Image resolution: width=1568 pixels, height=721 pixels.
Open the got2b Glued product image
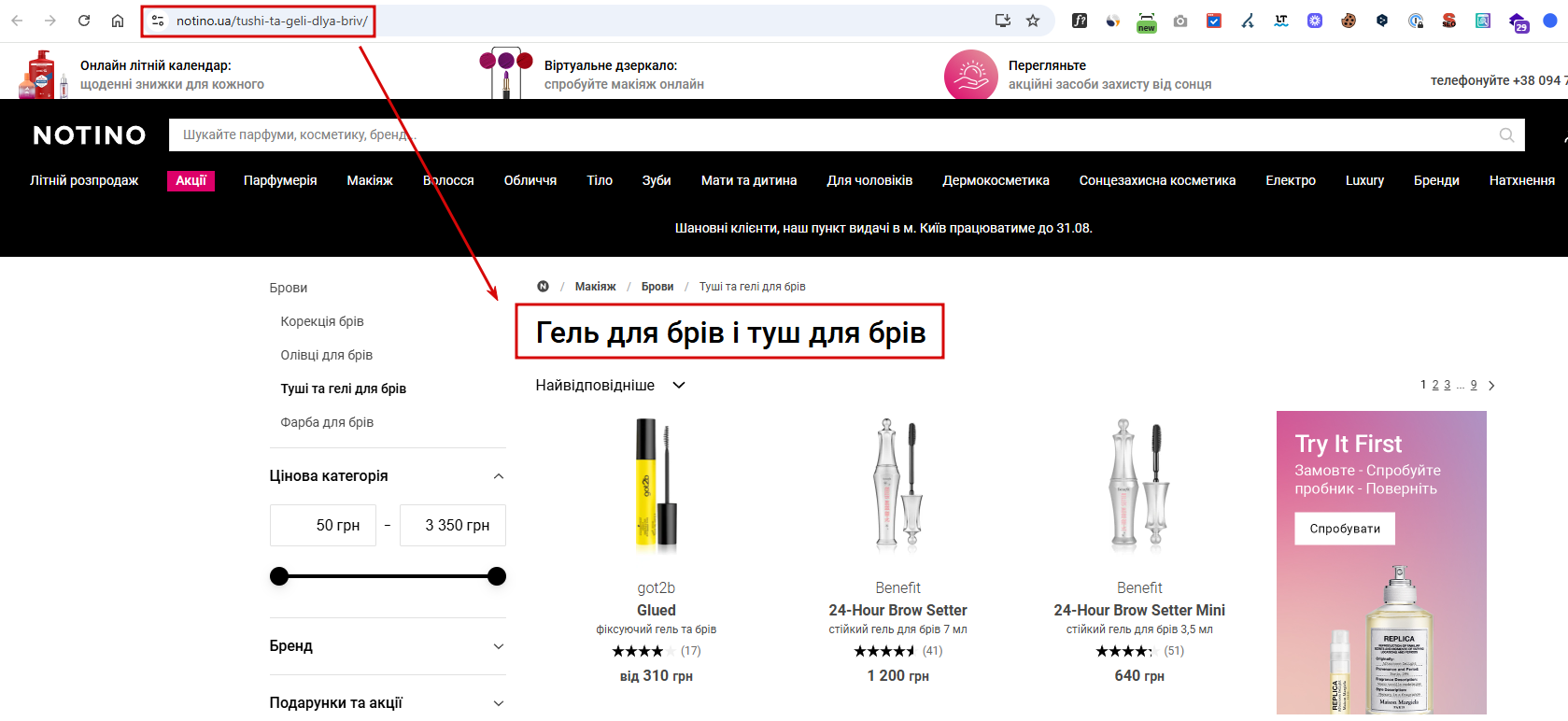tap(657, 486)
